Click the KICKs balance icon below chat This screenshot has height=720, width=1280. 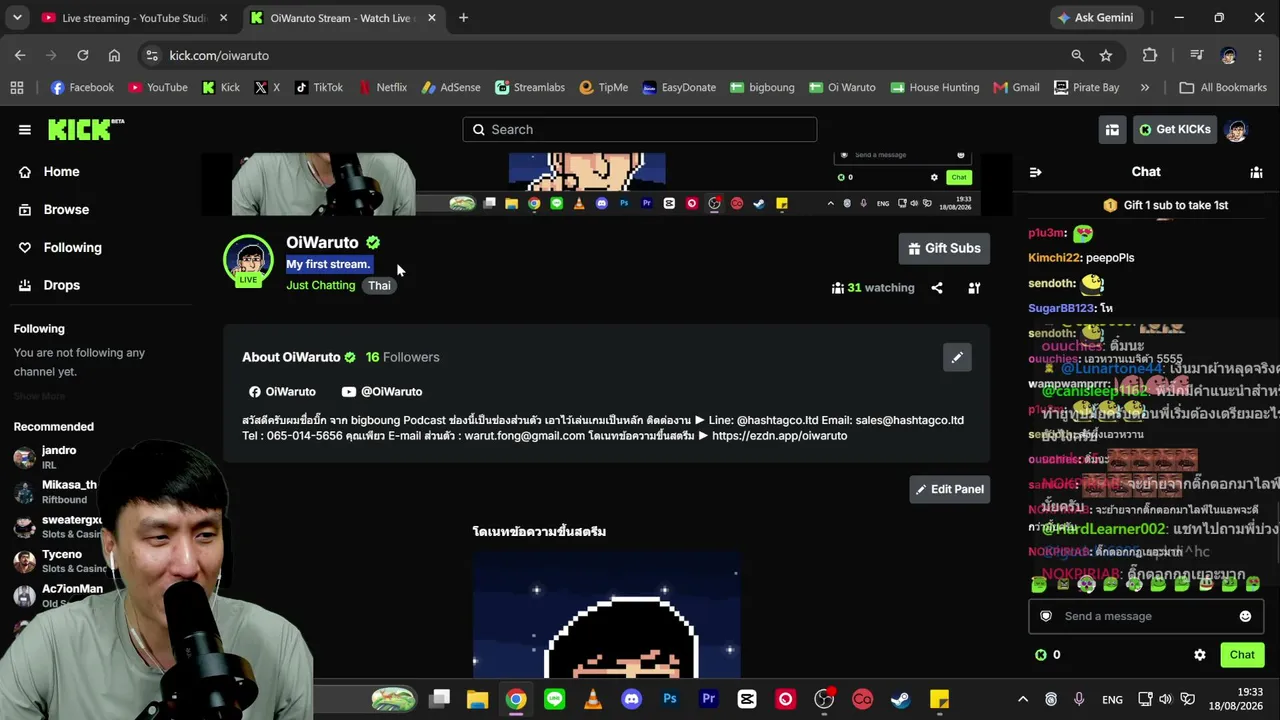(1041, 655)
